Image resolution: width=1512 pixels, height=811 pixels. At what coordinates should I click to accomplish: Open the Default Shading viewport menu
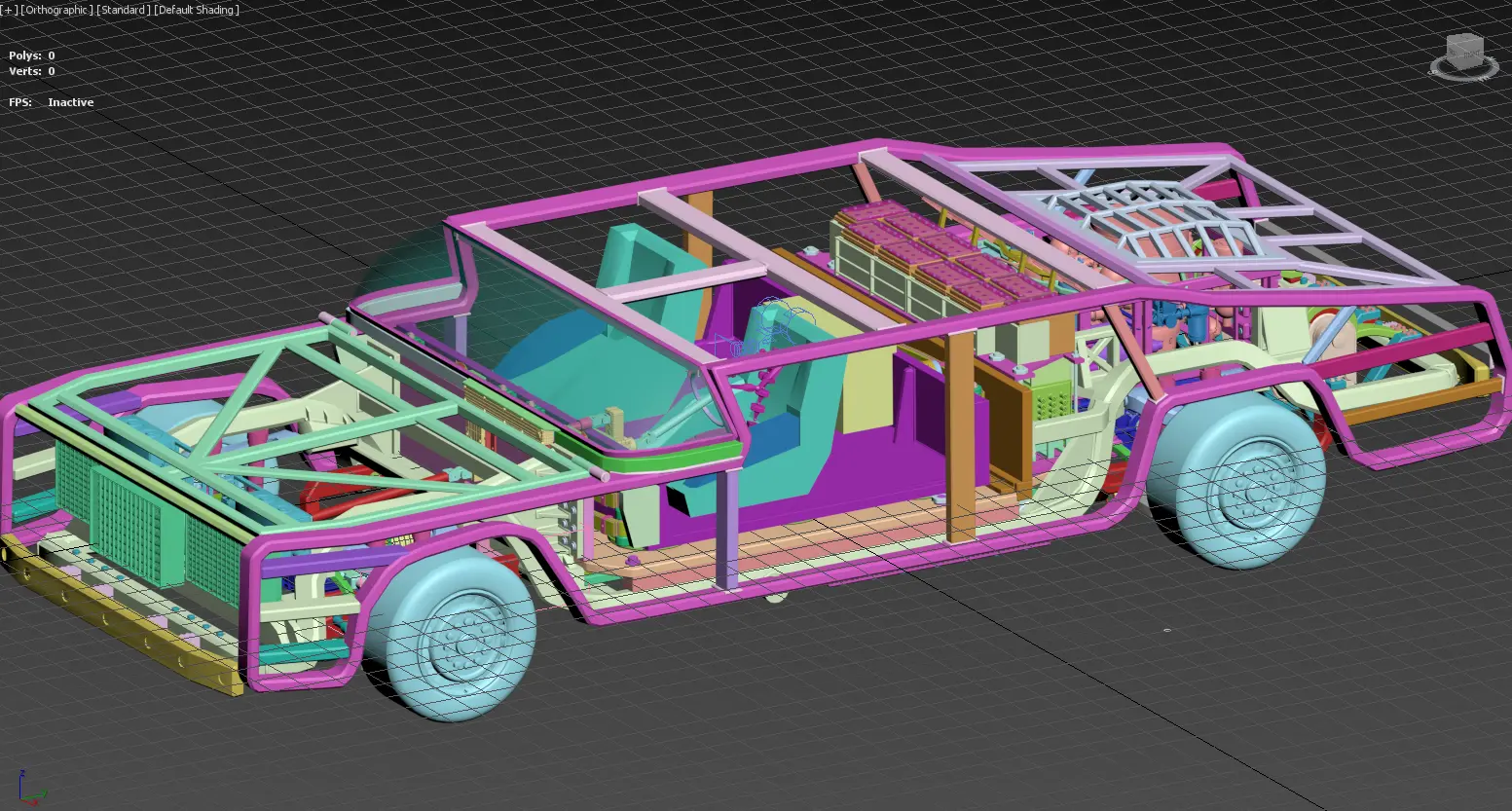click(197, 10)
